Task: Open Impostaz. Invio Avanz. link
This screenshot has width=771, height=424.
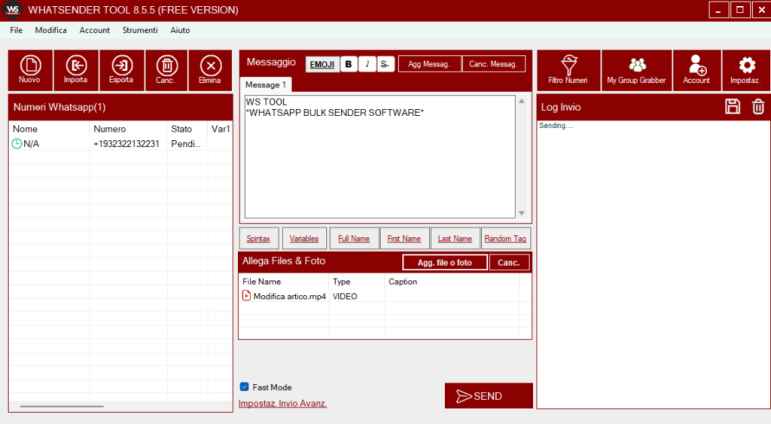Action: pyautogui.click(x=283, y=404)
